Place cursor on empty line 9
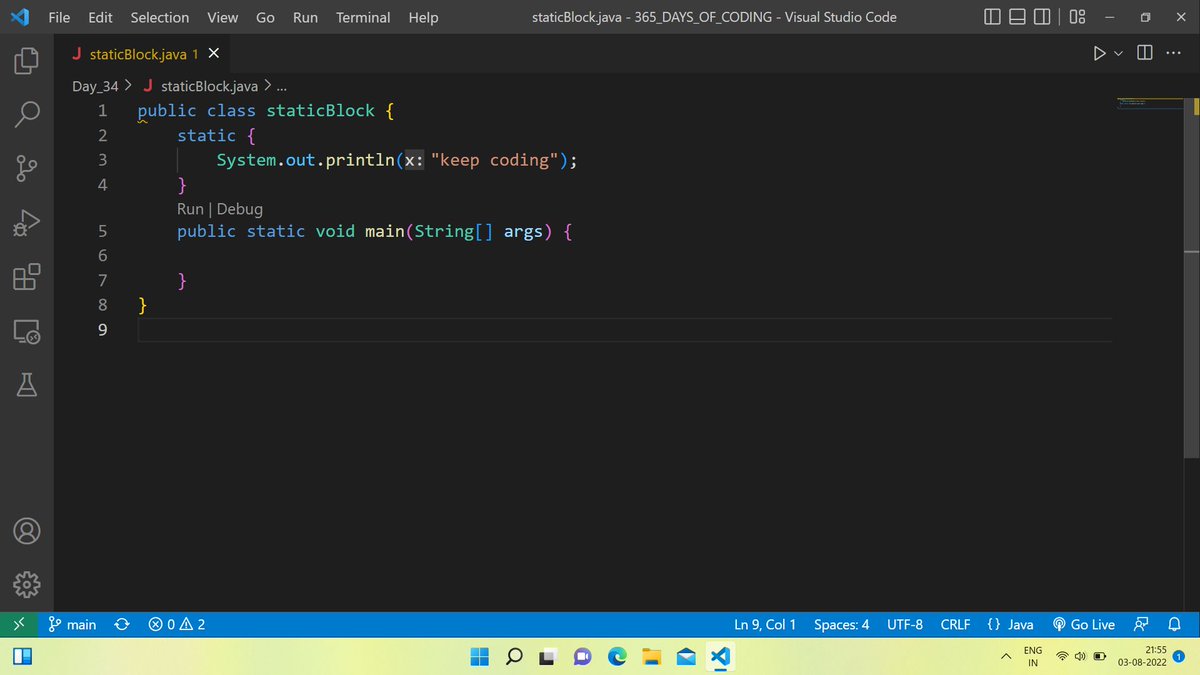 624,330
